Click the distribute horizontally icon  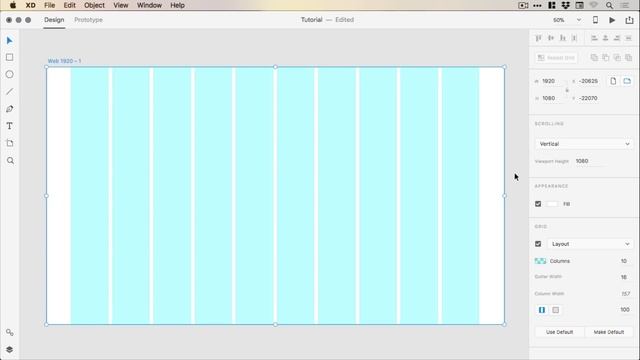pyautogui.click(x=629, y=38)
